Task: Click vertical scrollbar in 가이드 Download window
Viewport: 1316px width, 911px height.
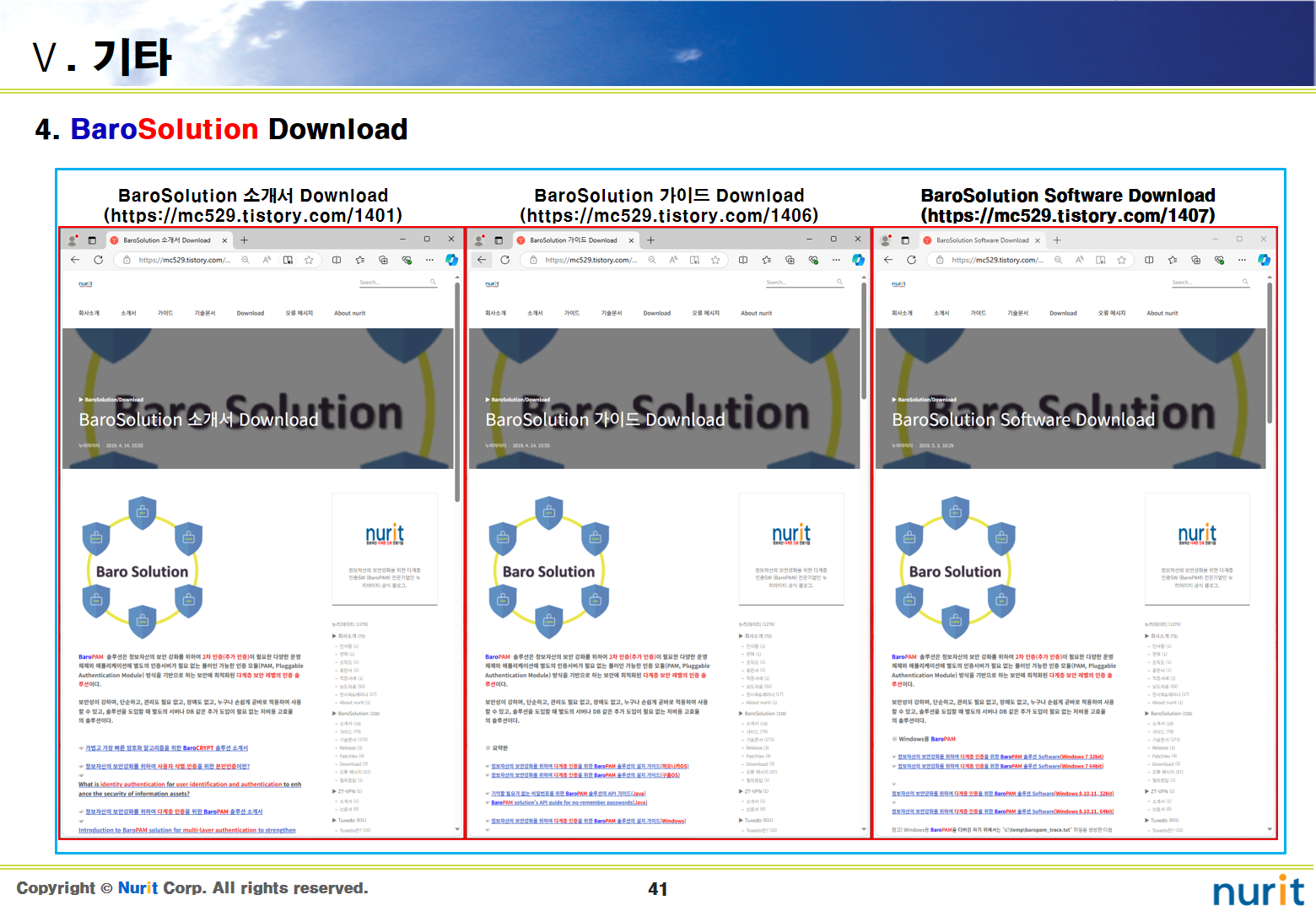Action: pos(864,342)
